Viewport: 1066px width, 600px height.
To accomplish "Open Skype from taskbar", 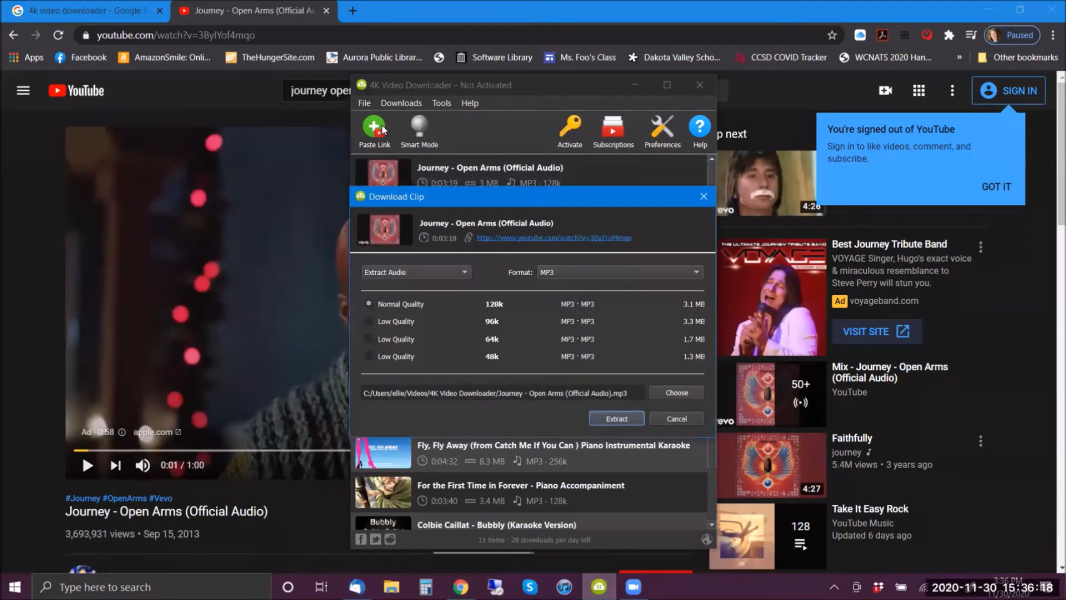I will coord(530,587).
